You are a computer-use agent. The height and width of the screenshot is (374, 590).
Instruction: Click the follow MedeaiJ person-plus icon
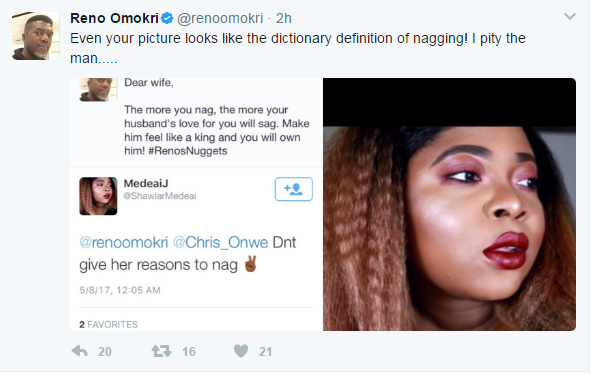click(x=293, y=189)
